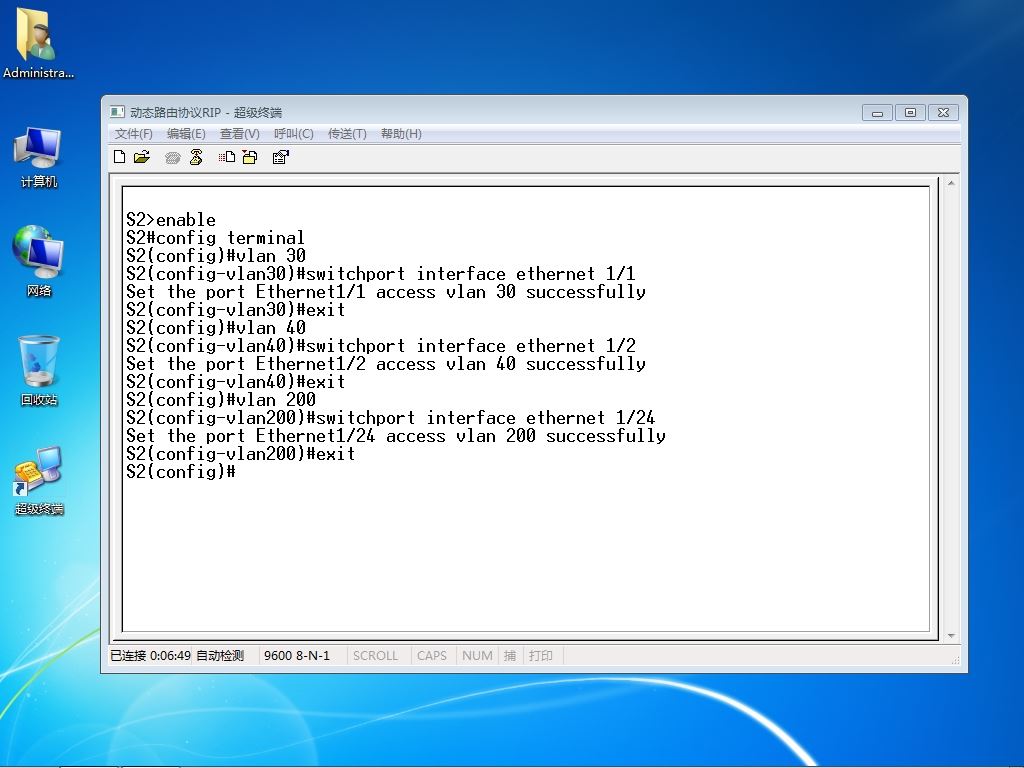This screenshot has height=768, width=1024.
Task: Open the 编辑(E) menu
Action: pyautogui.click(x=186, y=134)
